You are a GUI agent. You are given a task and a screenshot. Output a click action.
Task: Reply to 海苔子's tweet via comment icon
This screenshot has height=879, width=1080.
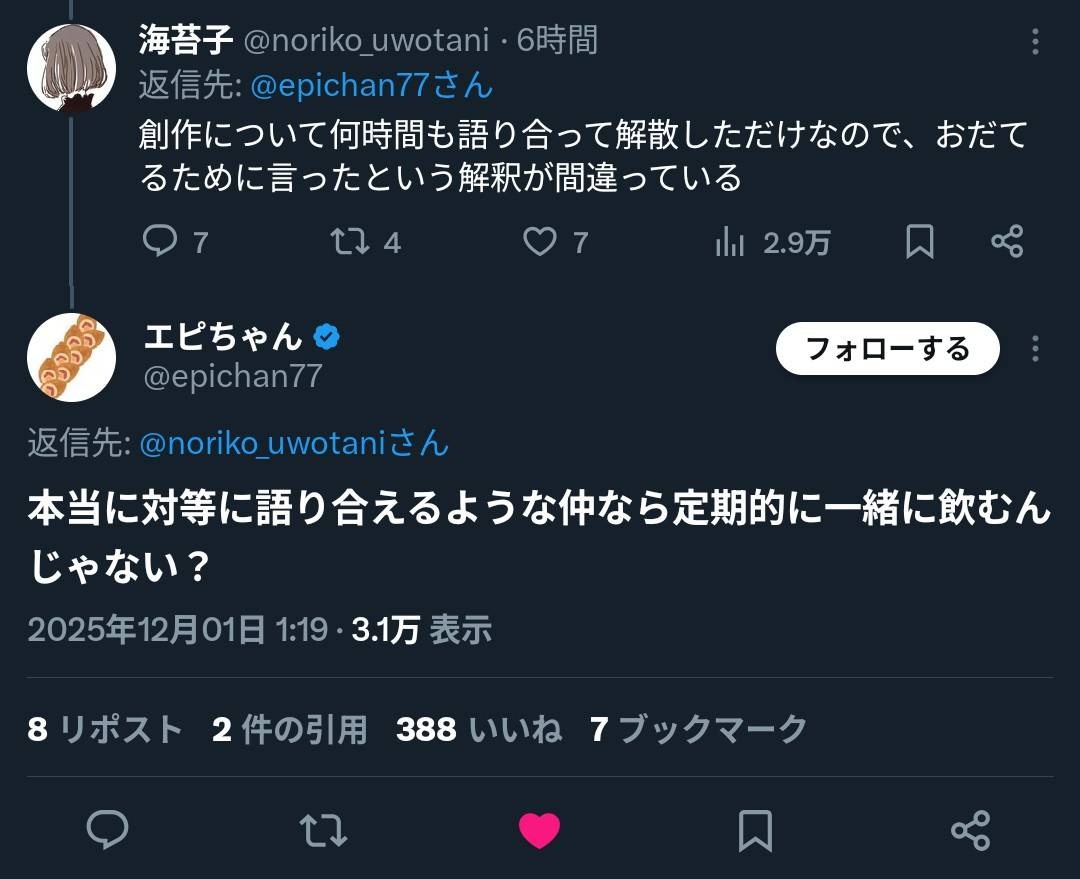click(x=160, y=241)
